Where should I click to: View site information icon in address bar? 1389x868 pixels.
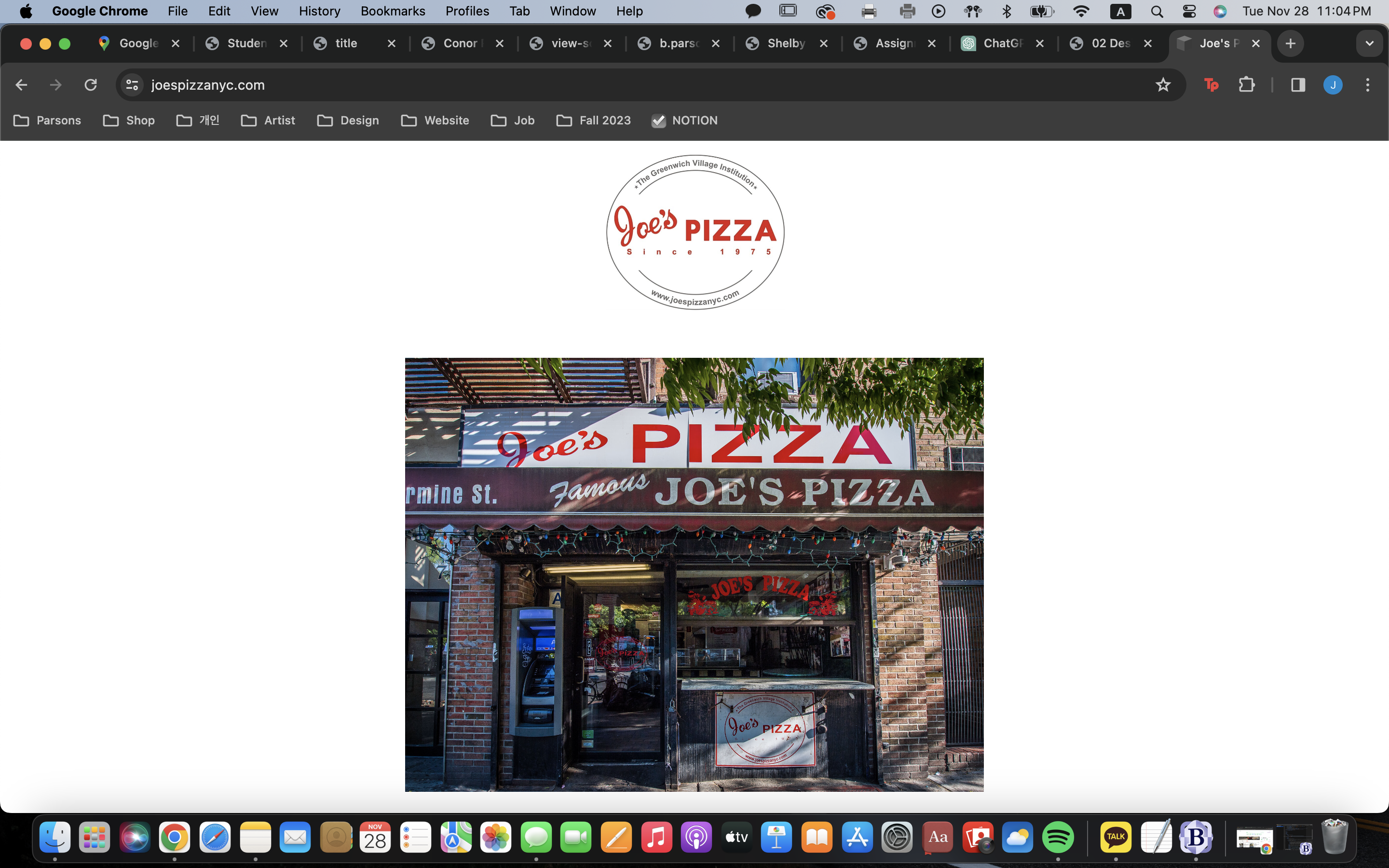click(x=132, y=85)
